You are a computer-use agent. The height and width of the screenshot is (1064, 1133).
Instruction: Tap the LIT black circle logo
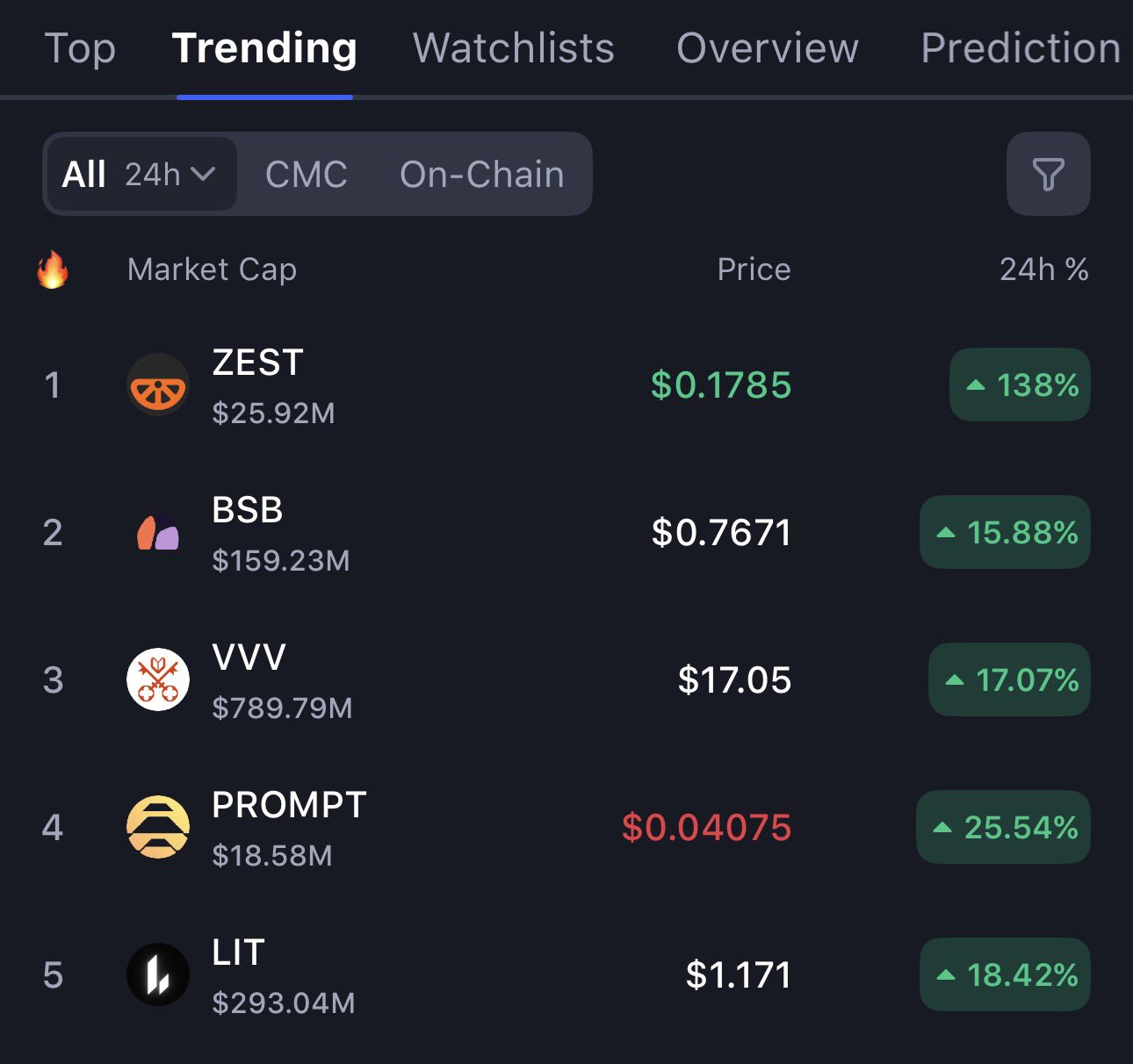point(158,974)
